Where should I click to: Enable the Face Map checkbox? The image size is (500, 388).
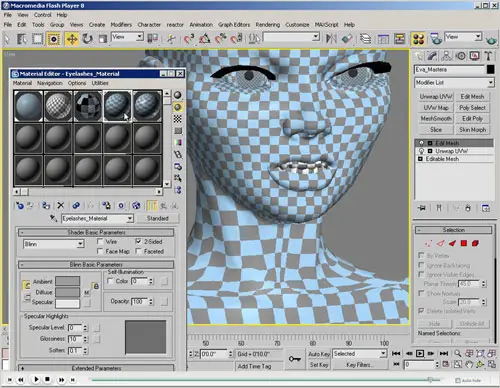[x=100, y=251]
